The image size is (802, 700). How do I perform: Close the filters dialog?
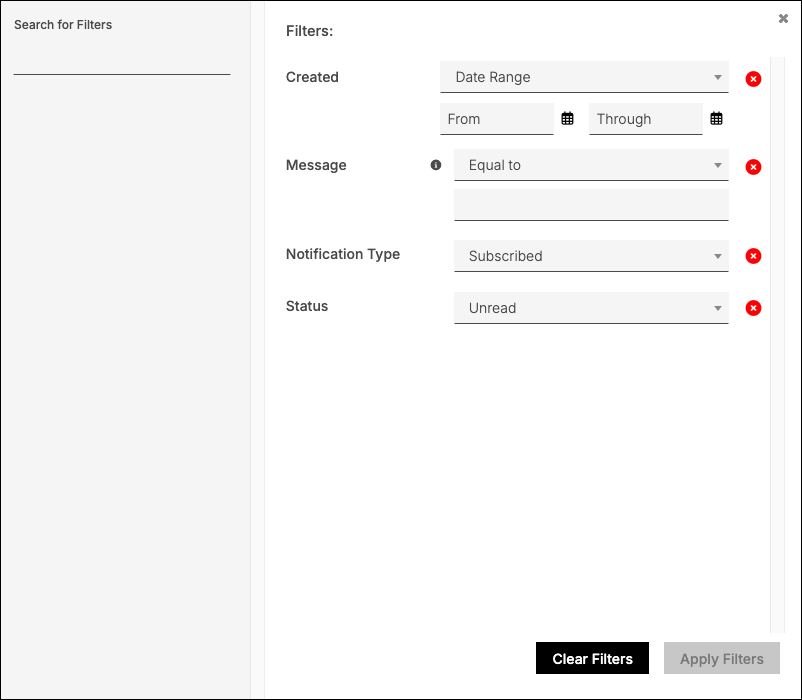(783, 18)
